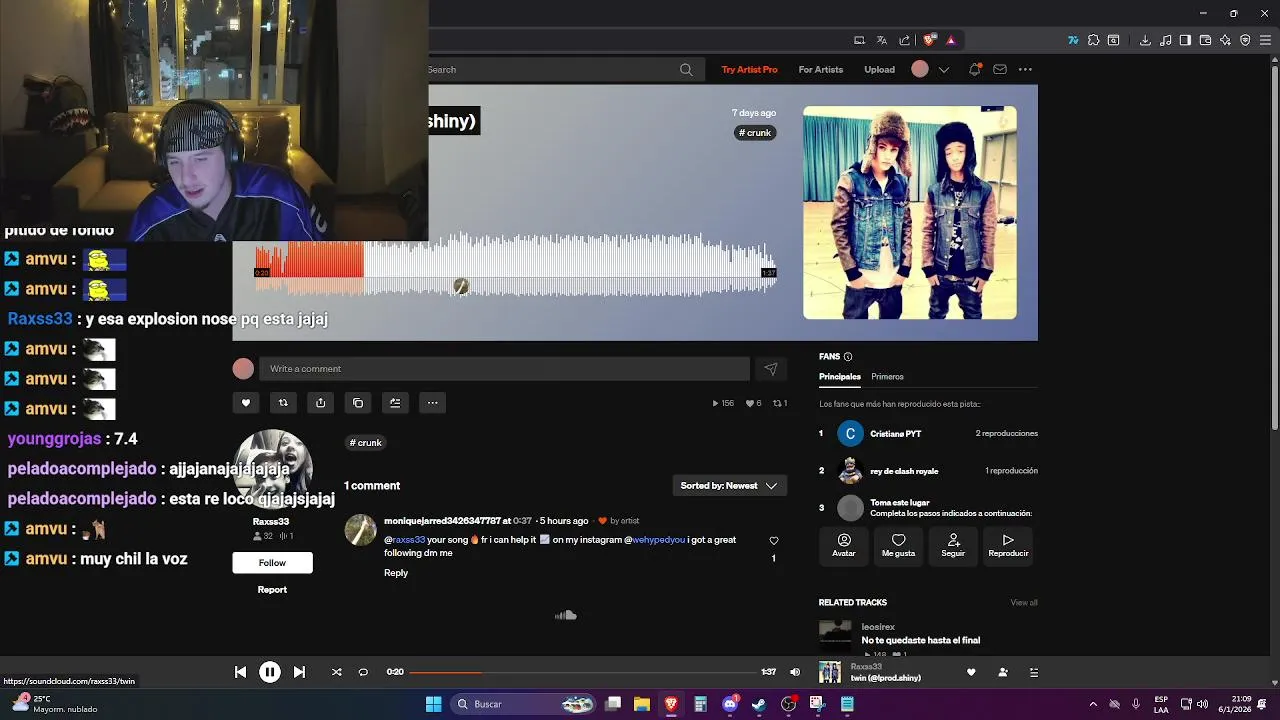The width and height of the screenshot is (1280, 720).
Task: Like current track in bottom player bar
Action: click(x=971, y=672)
